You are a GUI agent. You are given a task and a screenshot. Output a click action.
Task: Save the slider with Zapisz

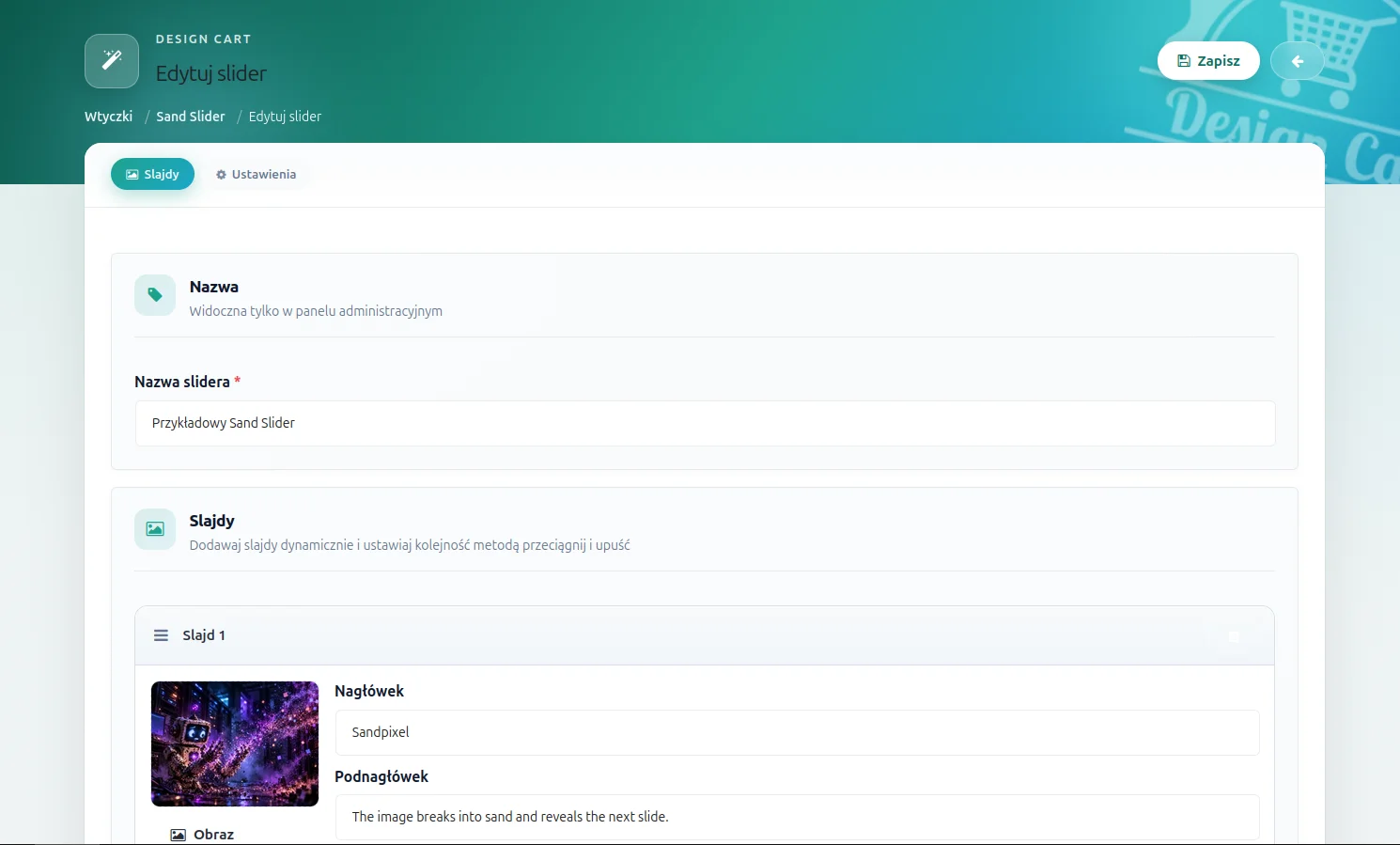pos(1208,61)
